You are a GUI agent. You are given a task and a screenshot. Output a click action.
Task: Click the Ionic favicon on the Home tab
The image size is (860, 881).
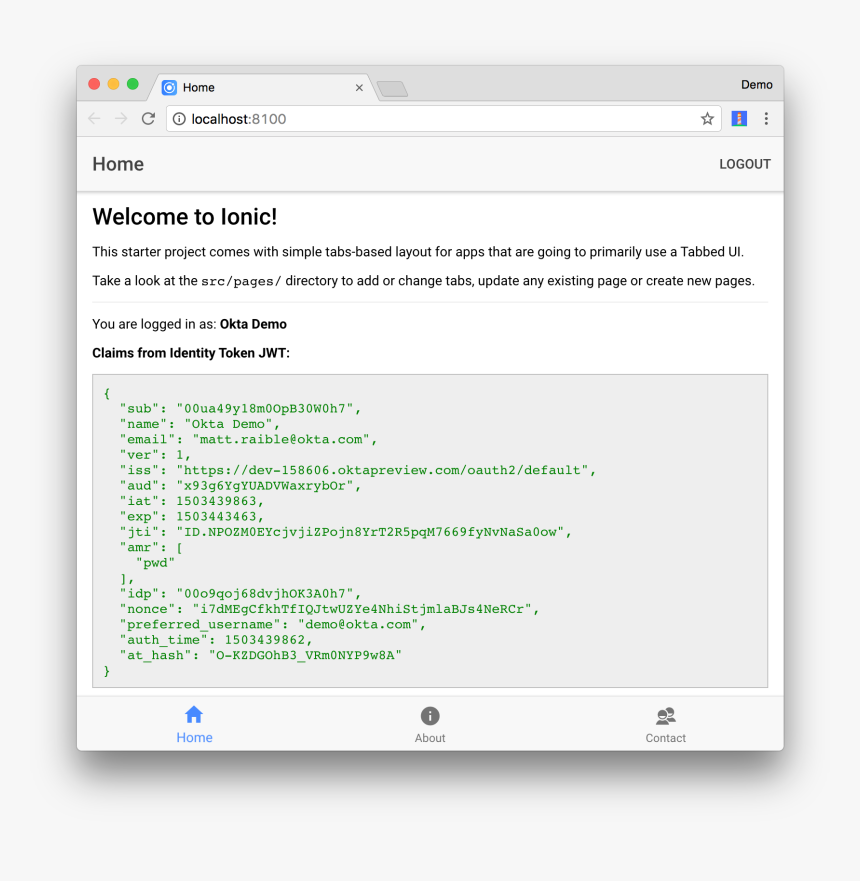click(169, 88)
